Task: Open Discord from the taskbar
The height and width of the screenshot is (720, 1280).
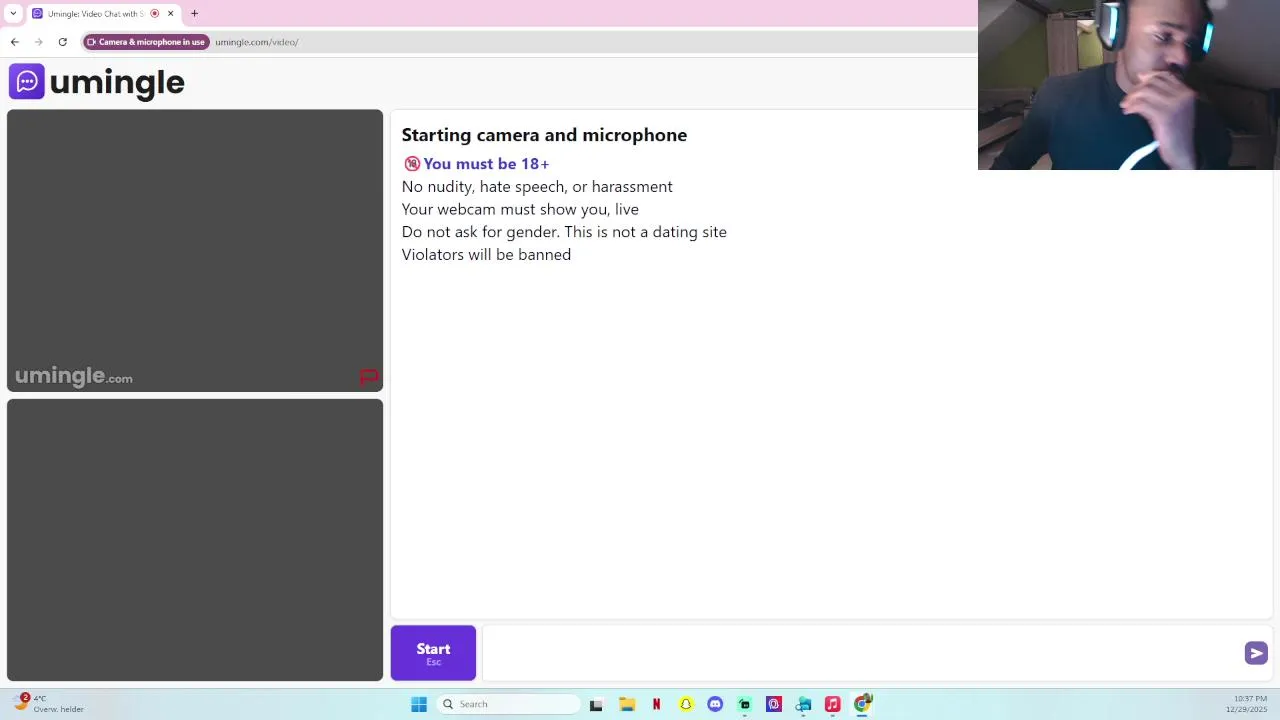Action: pos(715,704)
